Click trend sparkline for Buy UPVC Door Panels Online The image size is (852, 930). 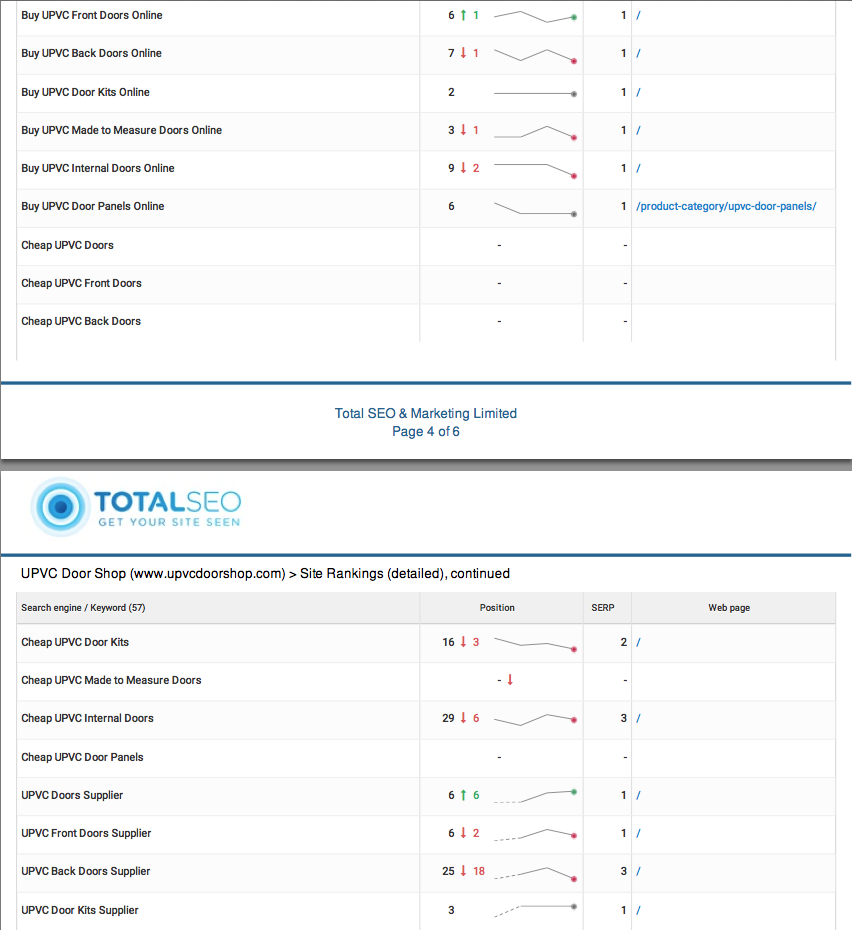pyautogui.click(x=535, y=209)
